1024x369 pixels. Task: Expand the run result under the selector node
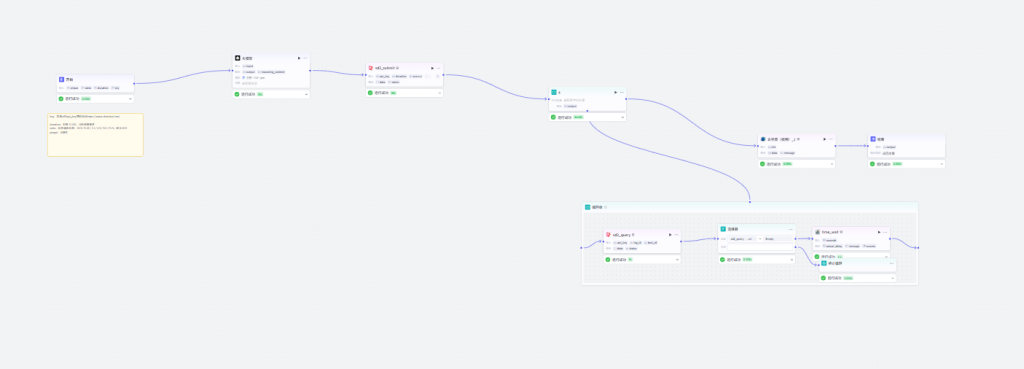791,259
